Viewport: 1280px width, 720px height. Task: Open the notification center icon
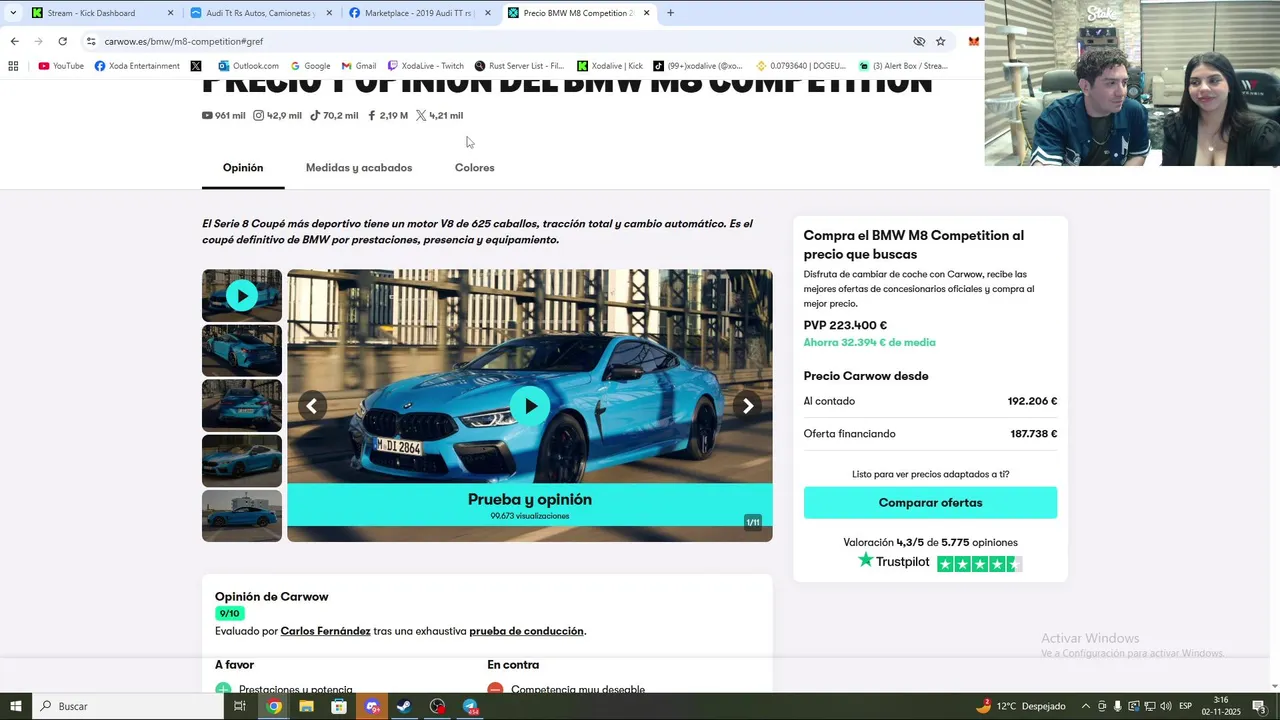point(1259,706)
